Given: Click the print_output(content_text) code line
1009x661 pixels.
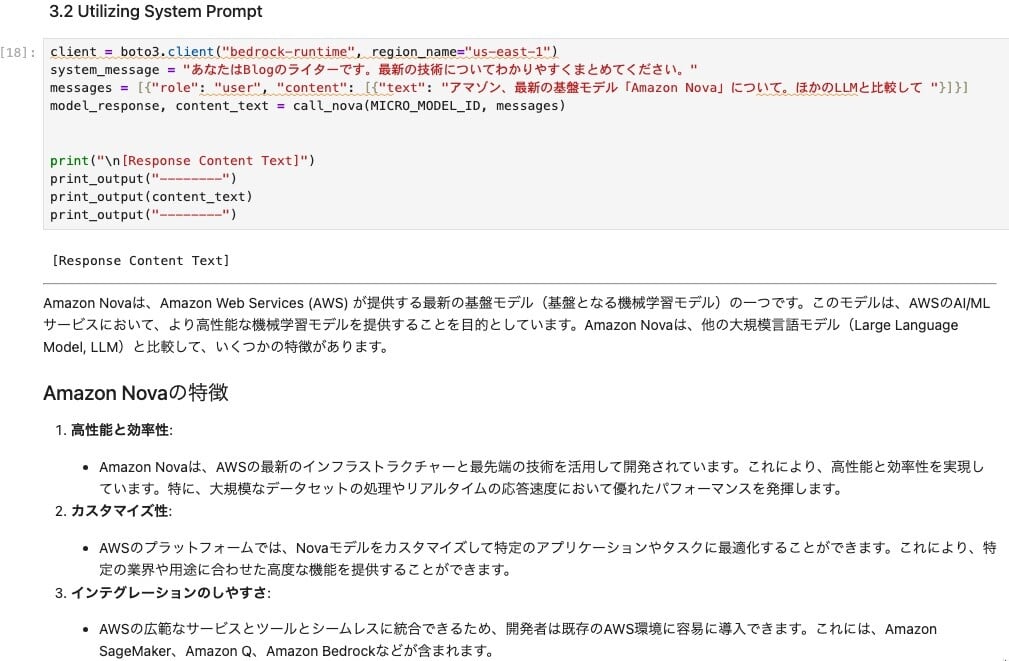Looking at the screenshot, I should 151,196.
